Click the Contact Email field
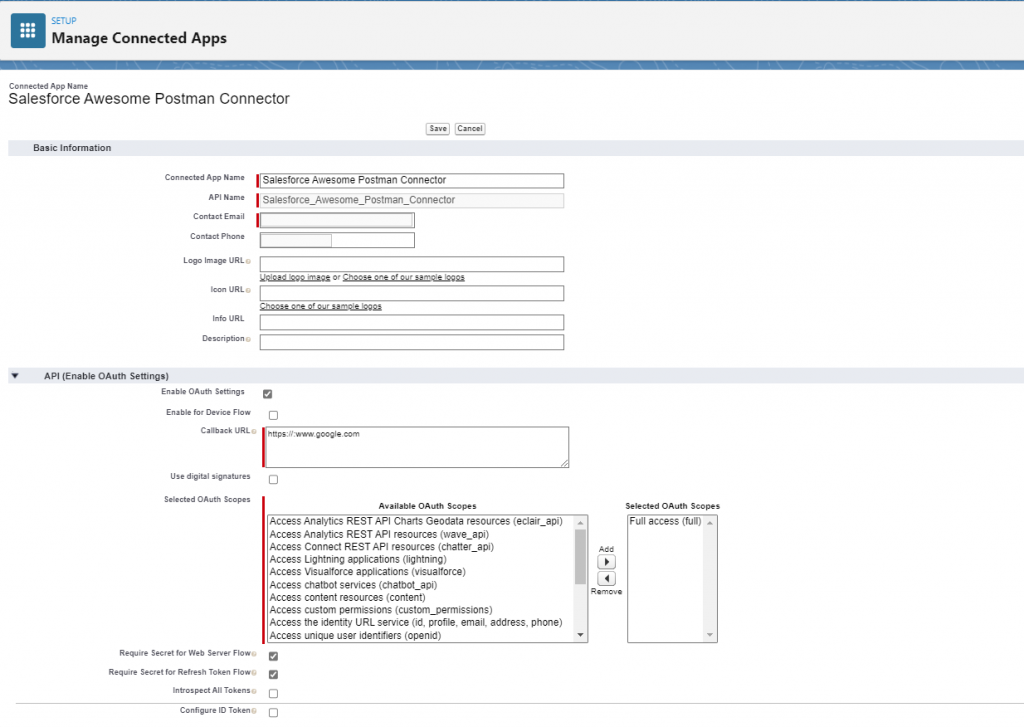 (337, 220)
